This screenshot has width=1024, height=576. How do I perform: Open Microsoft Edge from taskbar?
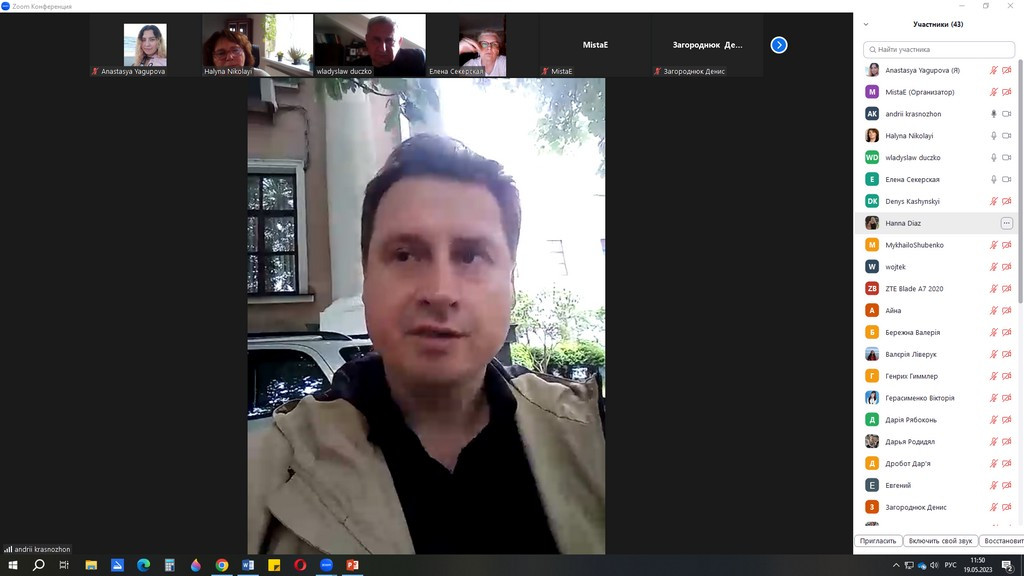point(143,565)
